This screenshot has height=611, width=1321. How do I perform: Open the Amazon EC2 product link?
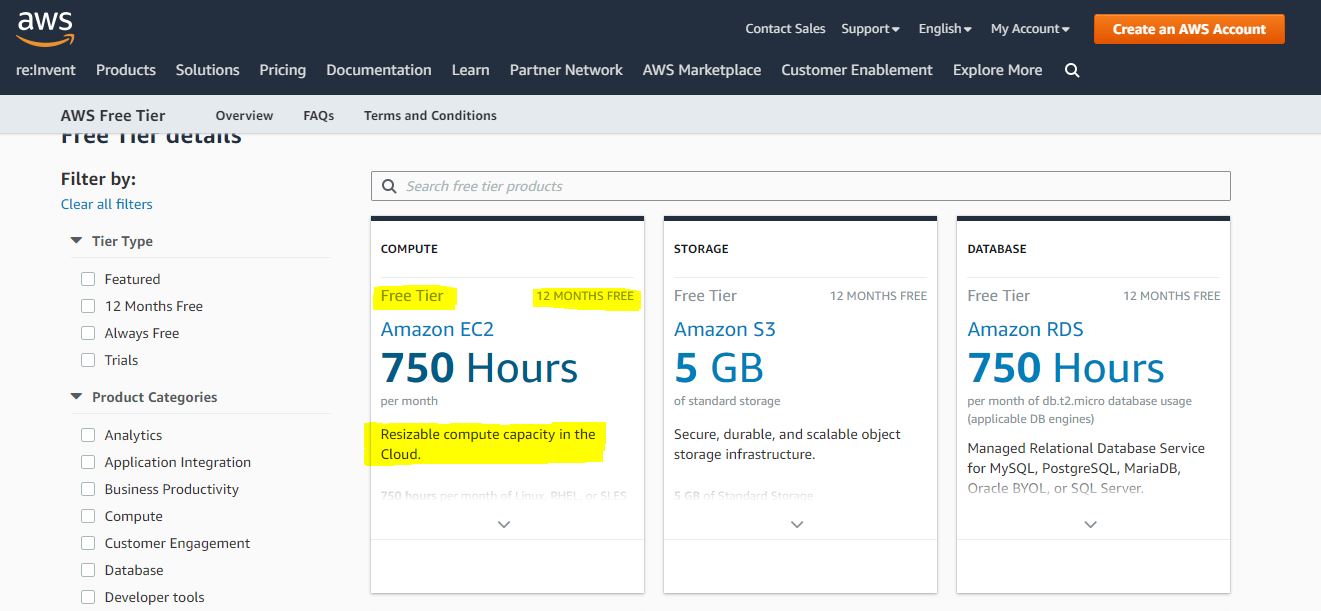coord(437,329)
